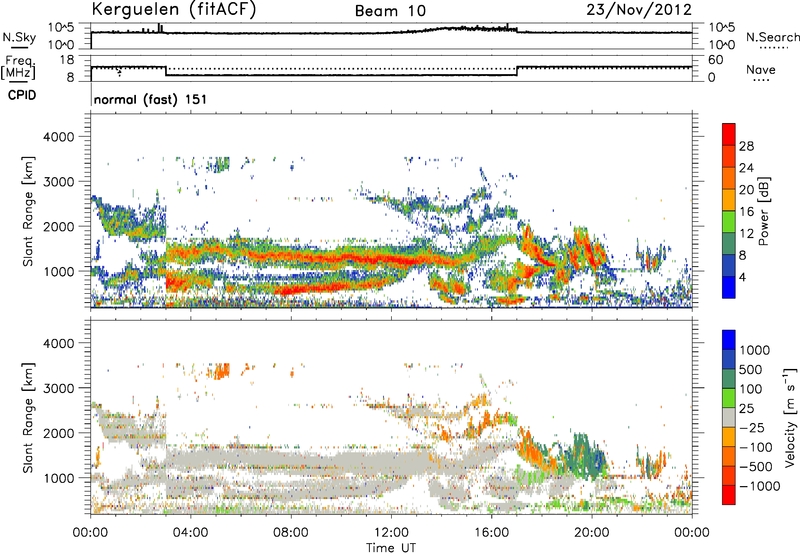800x554 pixels.
Task: Click the 2000 km tick on velocity panel
Action: pos(58,433)
